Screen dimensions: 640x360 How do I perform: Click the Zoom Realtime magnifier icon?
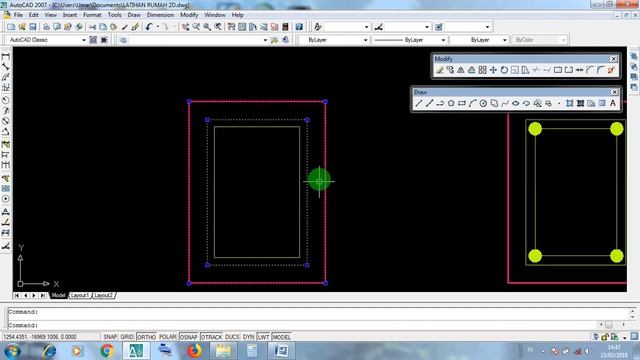click(196, 27)
